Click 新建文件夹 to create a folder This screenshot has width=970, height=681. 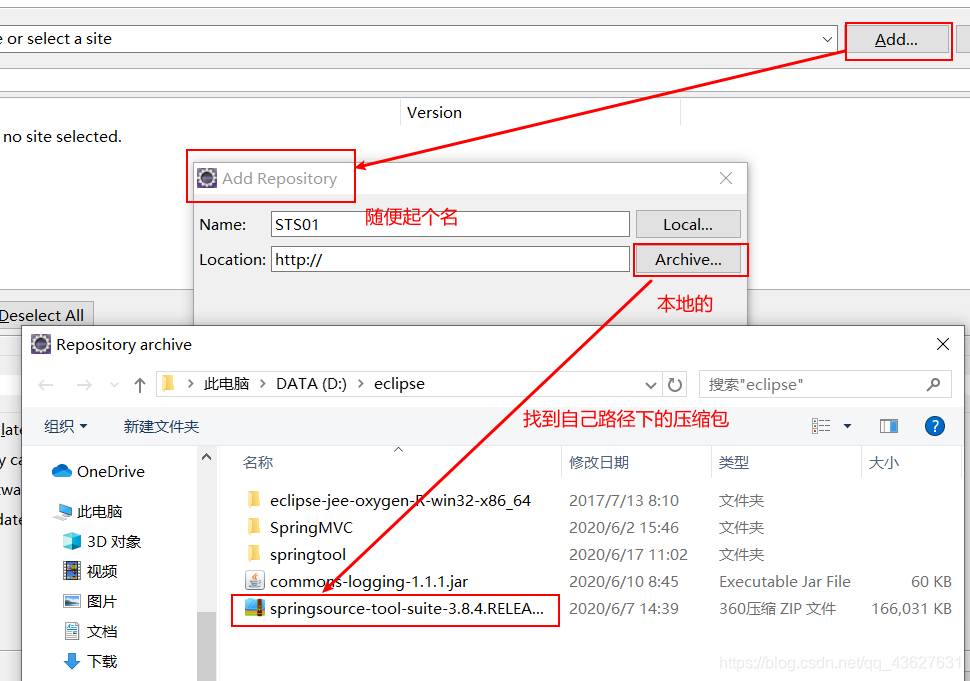tap(161, 426)
